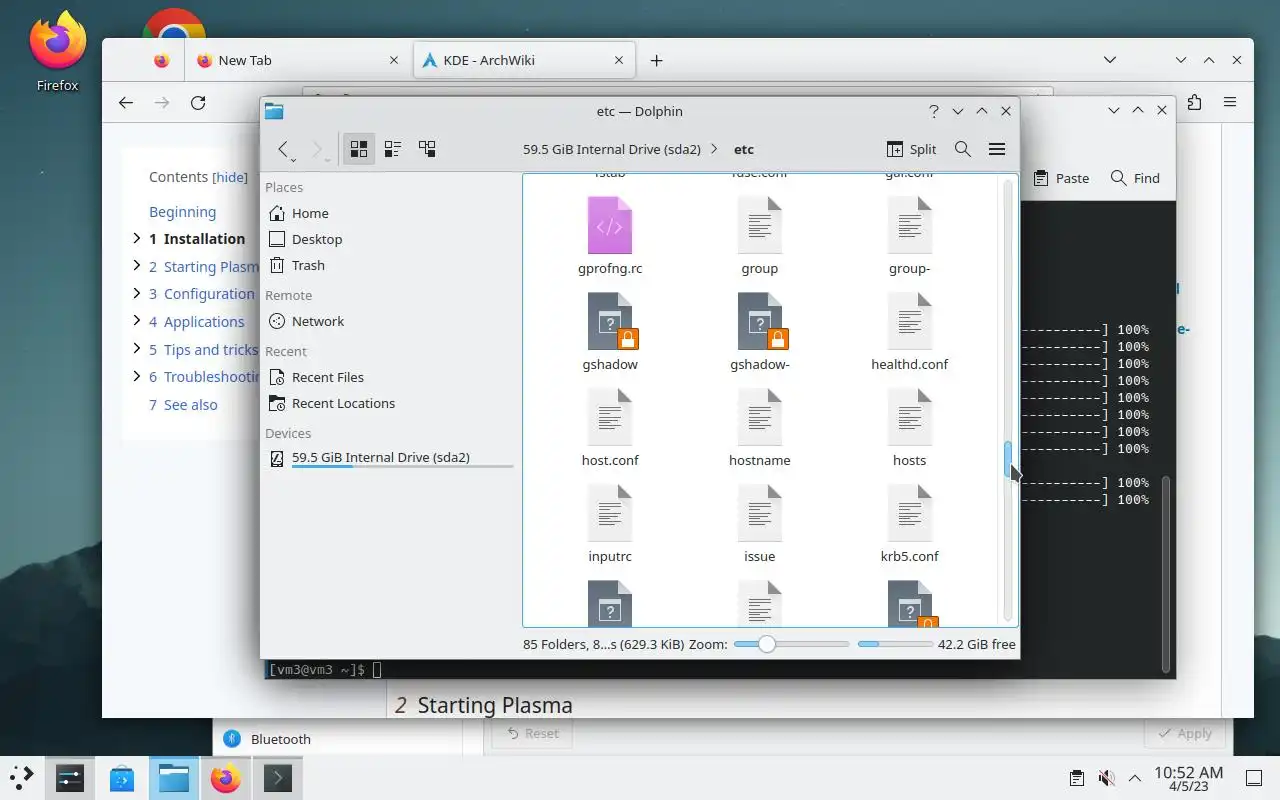Image resolution: width=1280 pixels, height=800 pixels.
Task: Open Discover store from taskbar
Action: pyautogui.click(x=122, y=777)
